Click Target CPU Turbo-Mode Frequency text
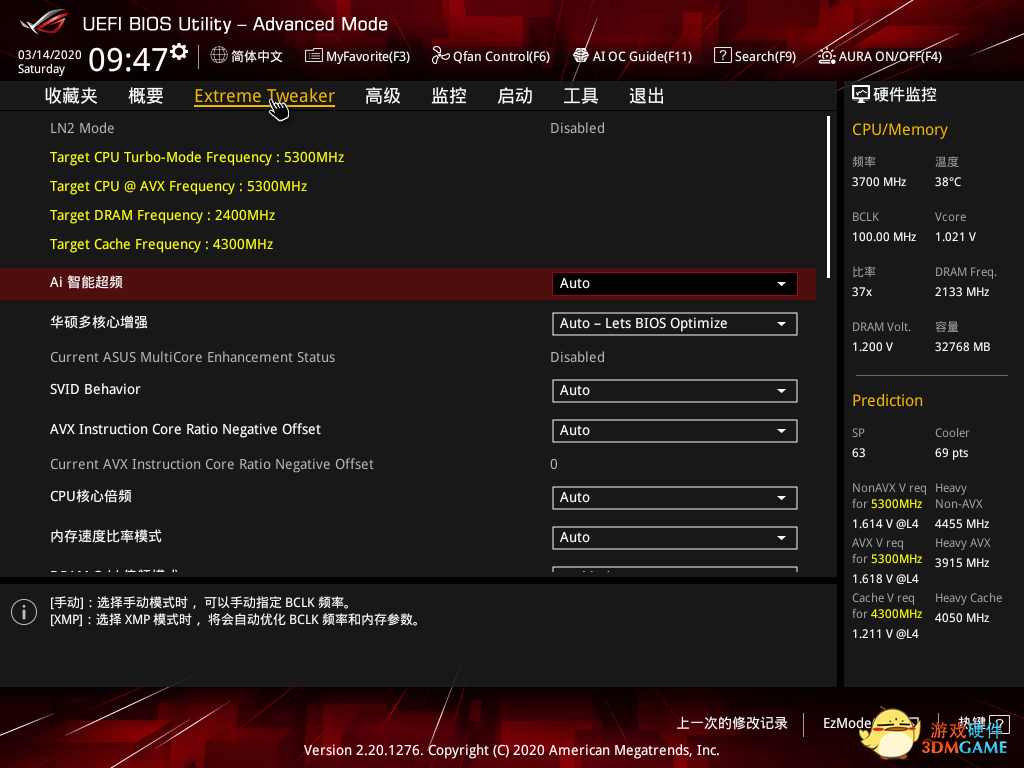 click(197, 157)
